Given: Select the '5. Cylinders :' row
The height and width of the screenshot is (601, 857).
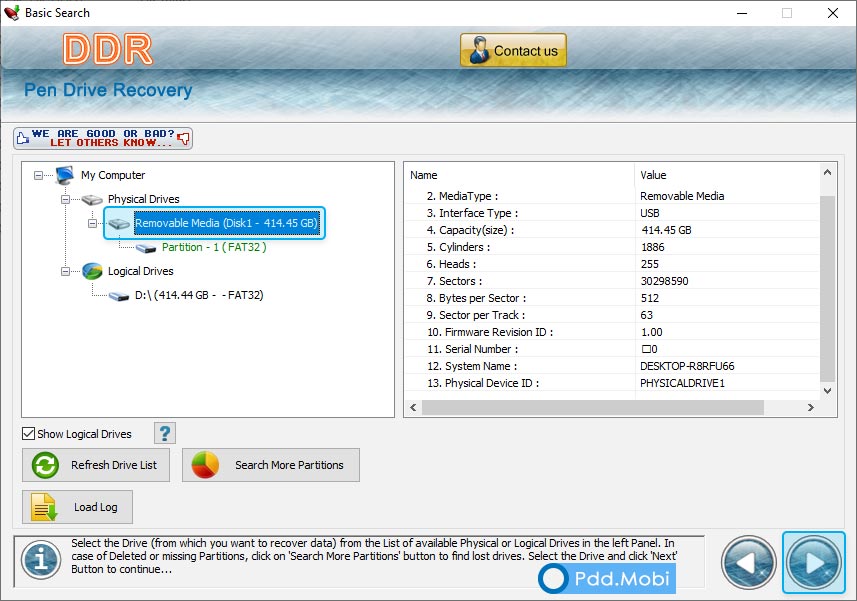Looking at the screenshot, I should (x=612, y=247).
